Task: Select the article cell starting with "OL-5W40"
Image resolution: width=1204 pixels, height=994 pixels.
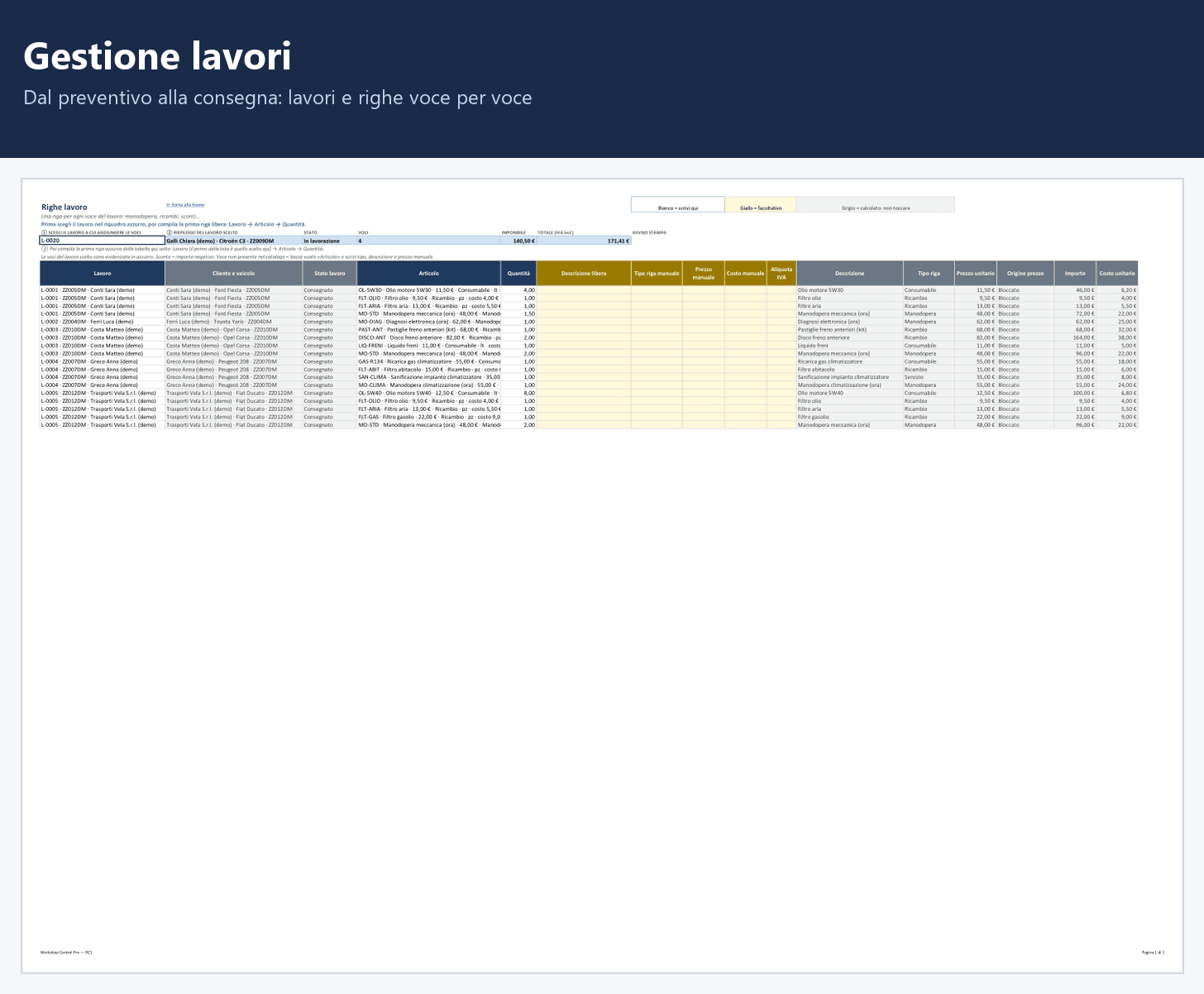Action: pos(429,393)
